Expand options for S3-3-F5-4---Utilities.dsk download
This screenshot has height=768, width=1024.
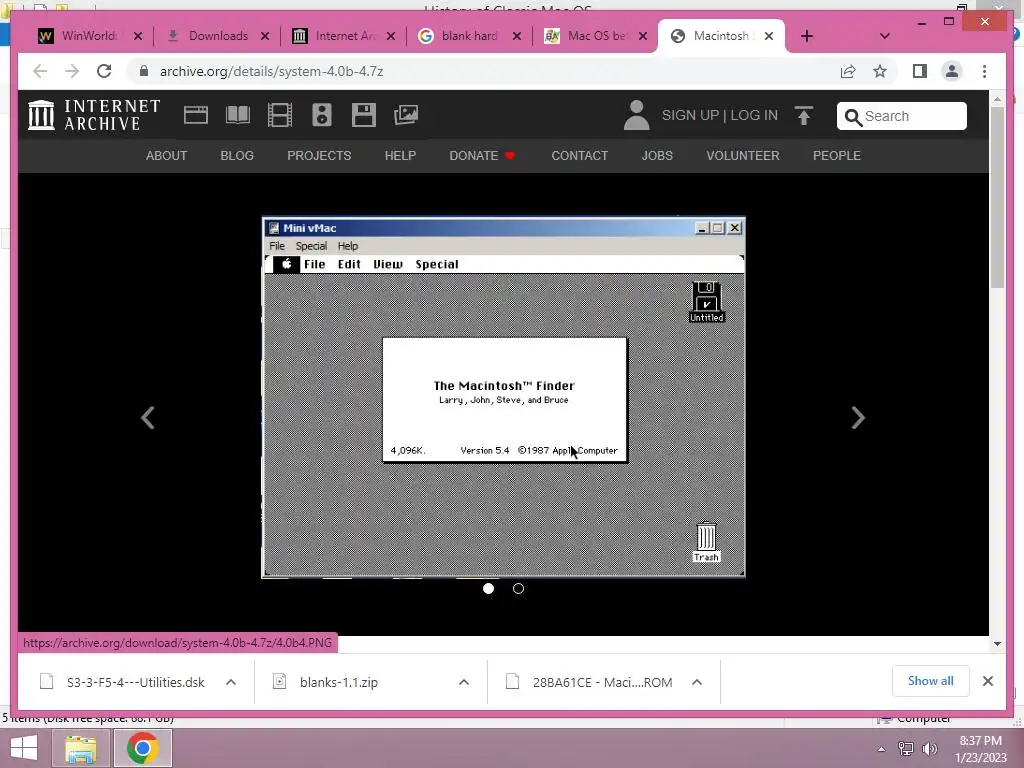coord(231,682)
